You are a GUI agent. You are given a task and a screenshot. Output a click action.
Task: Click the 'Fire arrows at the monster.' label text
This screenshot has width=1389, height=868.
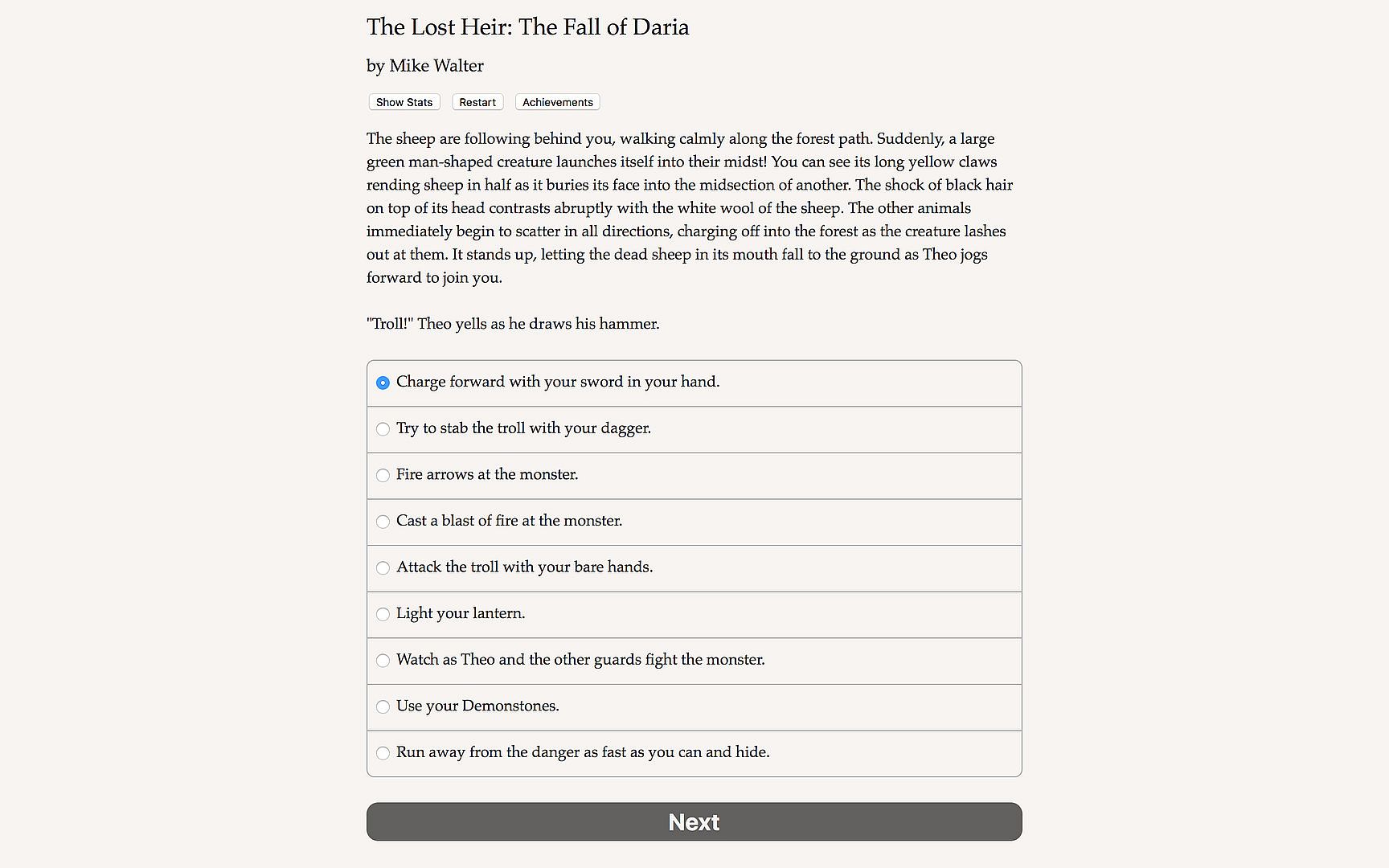click(x=487, y=474)
